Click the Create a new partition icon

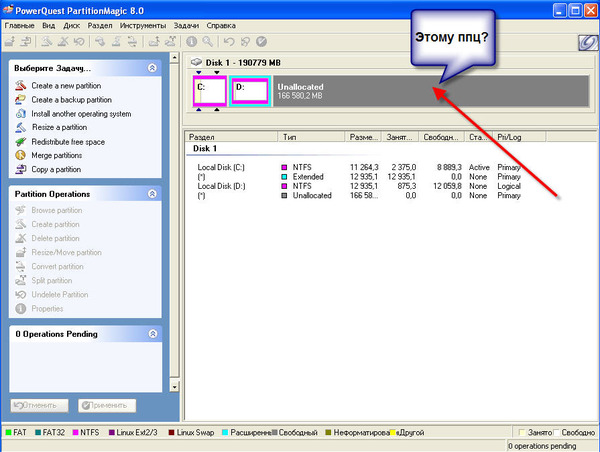(x=21, y=86)
